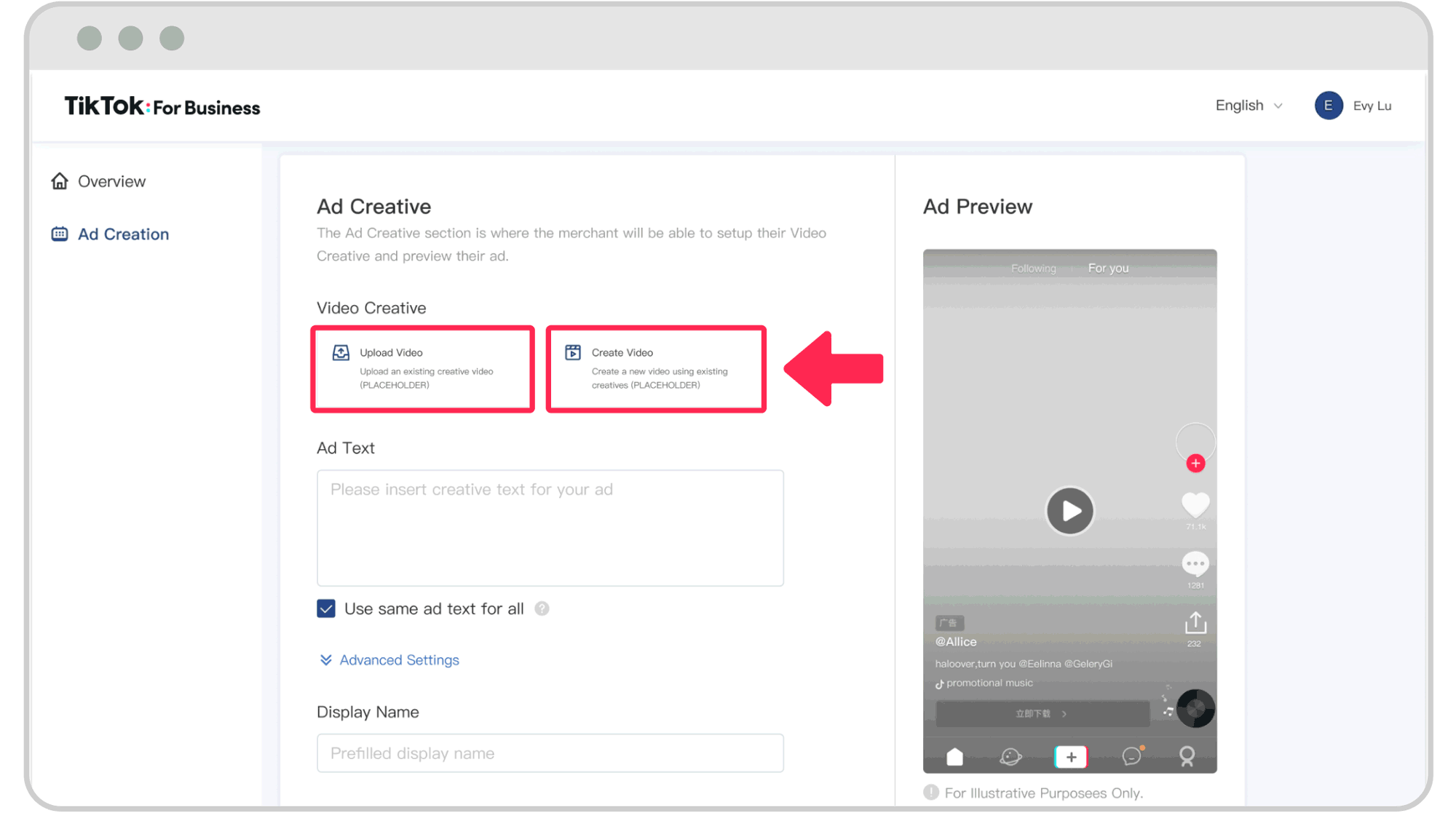Click the @Allice username in preview
The width and height of the screenshot is (1456, 813).
click(x=956, y=642)
